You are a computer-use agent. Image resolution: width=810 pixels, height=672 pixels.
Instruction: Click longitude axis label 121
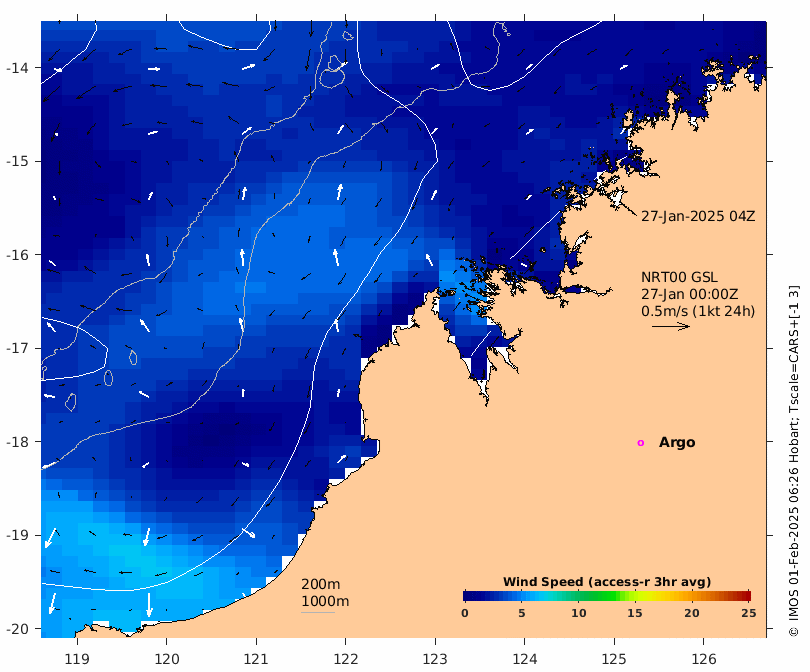pos(256,659)
